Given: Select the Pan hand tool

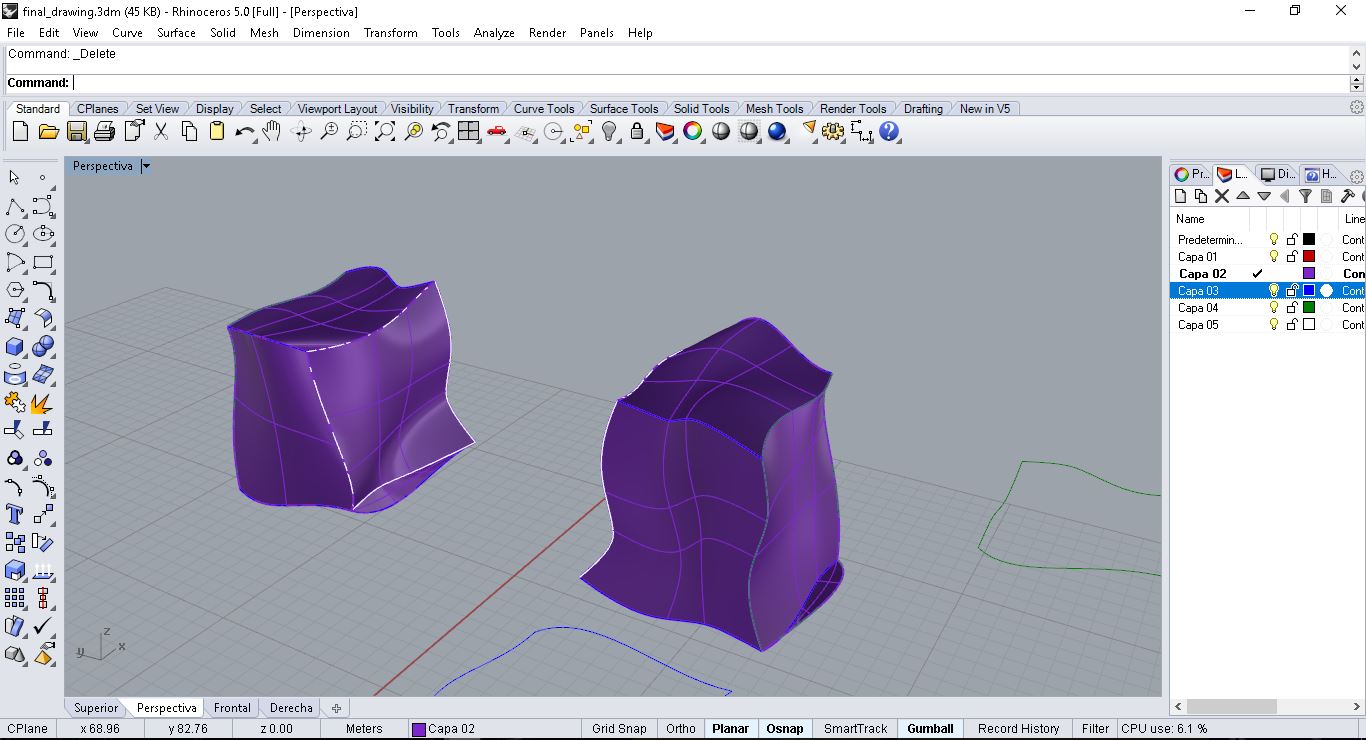Looking at the screenshot, I should pyautogui.click(x=272, y=131).
